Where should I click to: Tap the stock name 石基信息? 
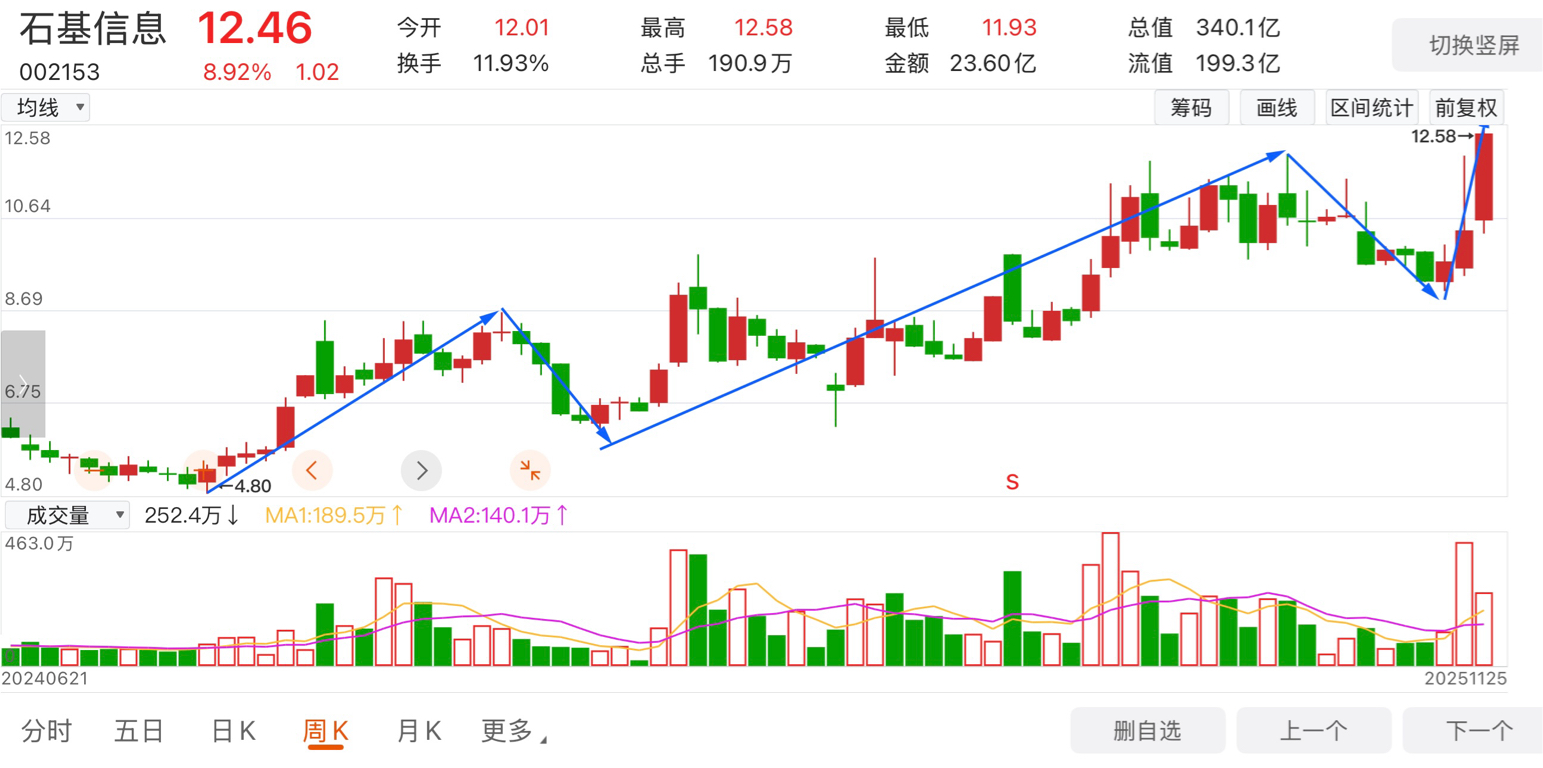click(x=92, y=27)
